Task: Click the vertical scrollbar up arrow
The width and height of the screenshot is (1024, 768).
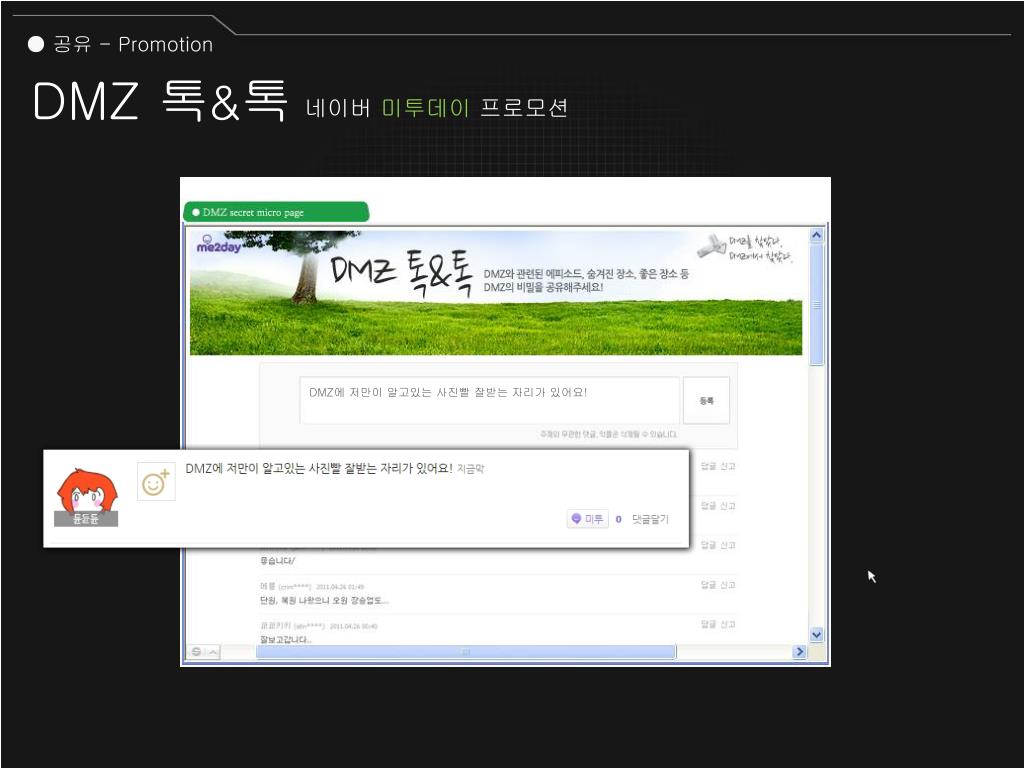Action: (816, 235)
